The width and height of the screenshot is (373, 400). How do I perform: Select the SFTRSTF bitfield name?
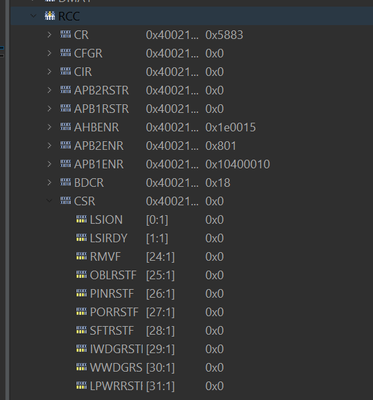(112, 331)
